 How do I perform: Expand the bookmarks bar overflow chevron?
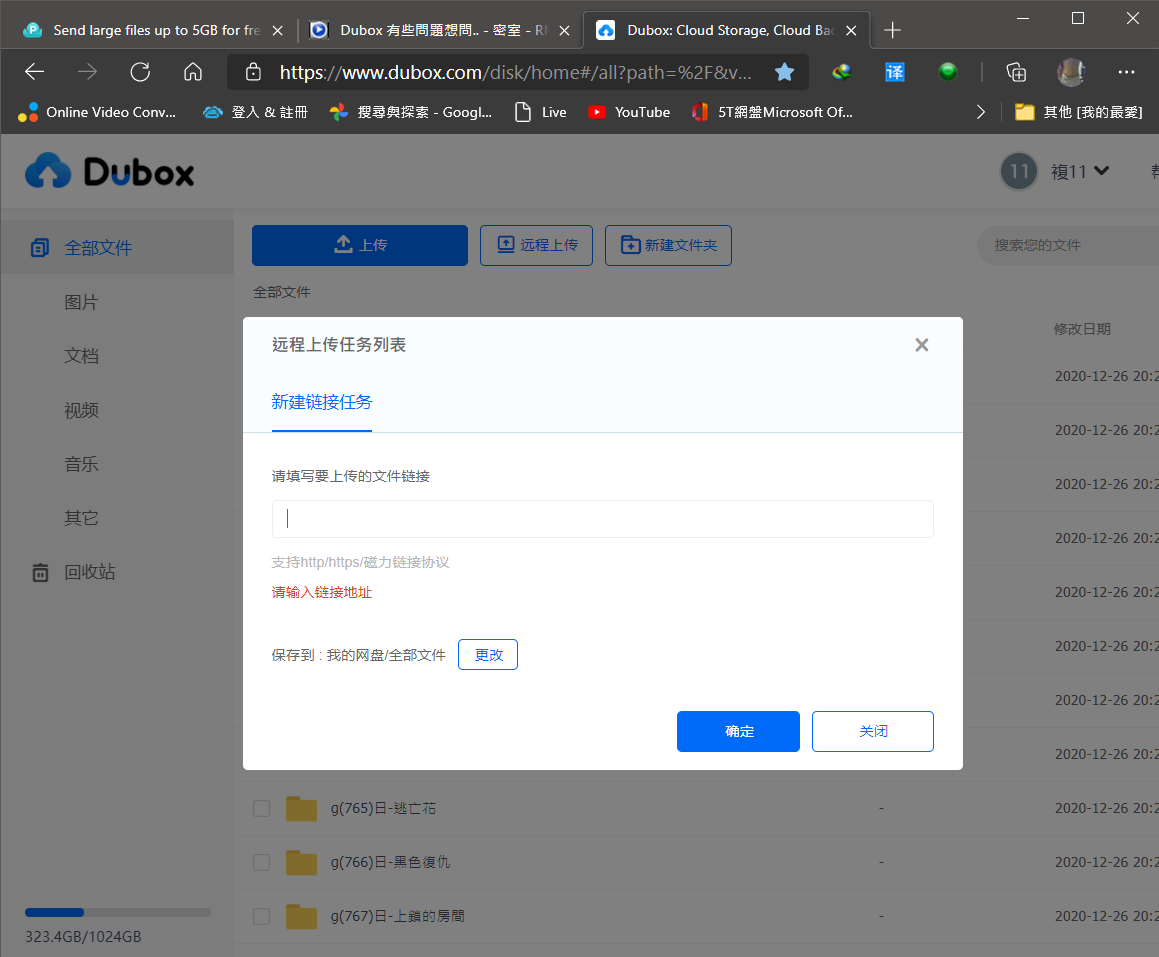981,112
